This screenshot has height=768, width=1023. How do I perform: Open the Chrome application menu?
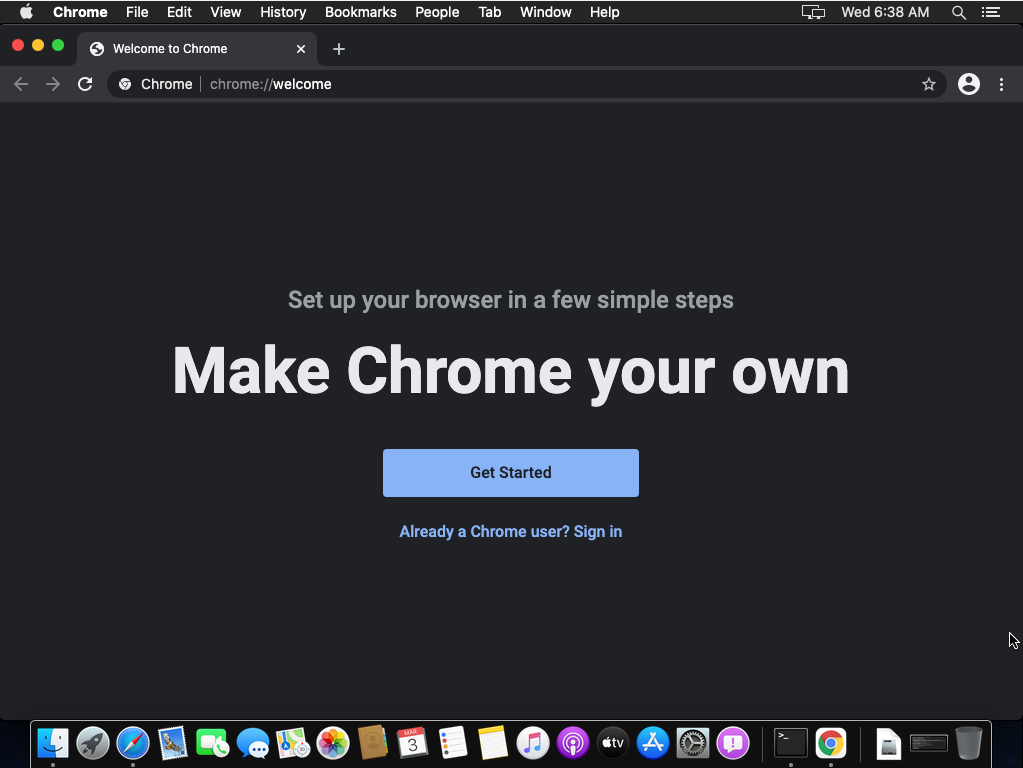point(80,12)
